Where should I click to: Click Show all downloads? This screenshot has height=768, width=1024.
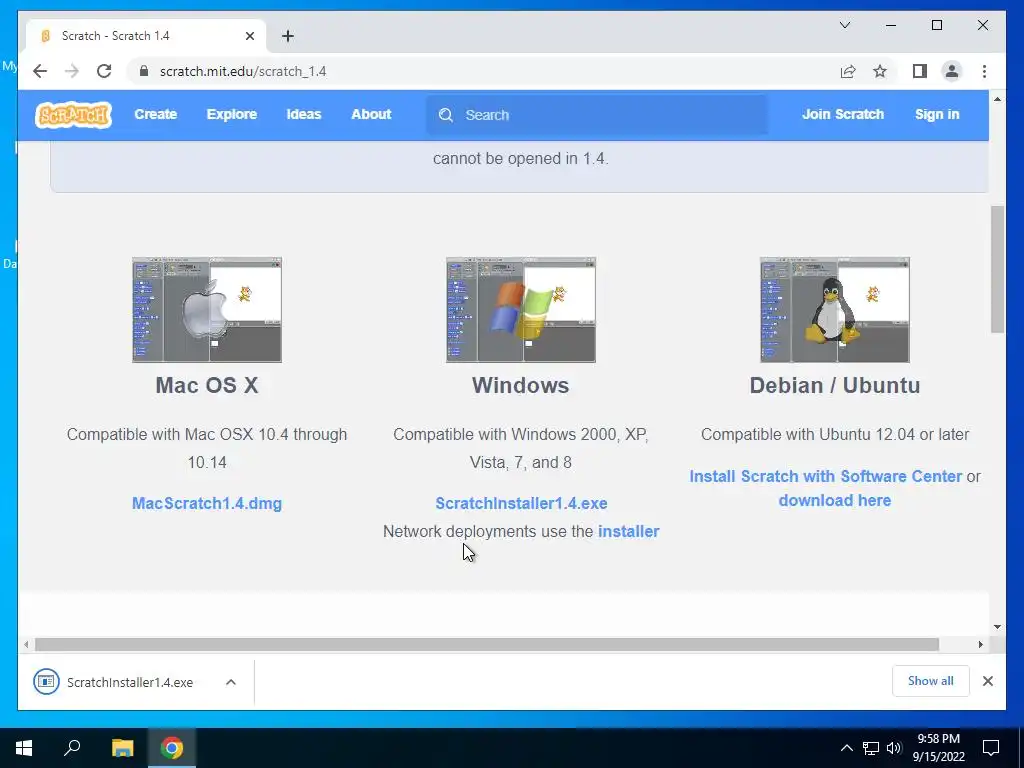(931, 681)
